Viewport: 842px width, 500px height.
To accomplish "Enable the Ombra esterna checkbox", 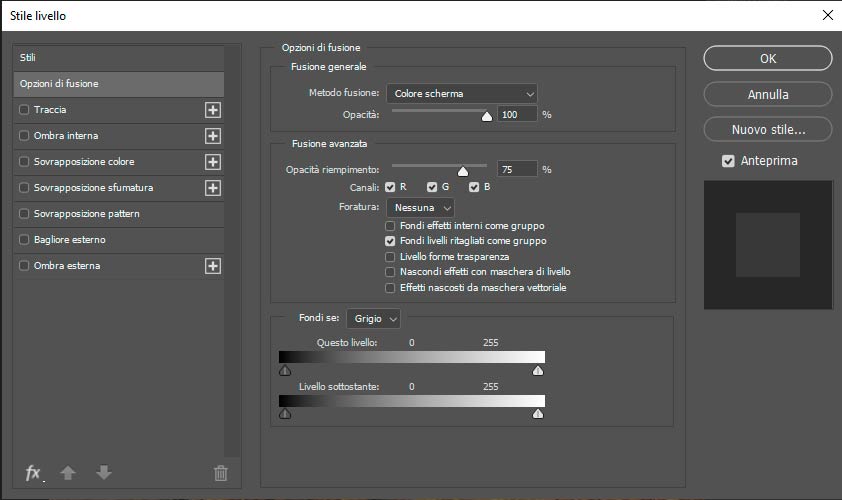I will 24,265.
